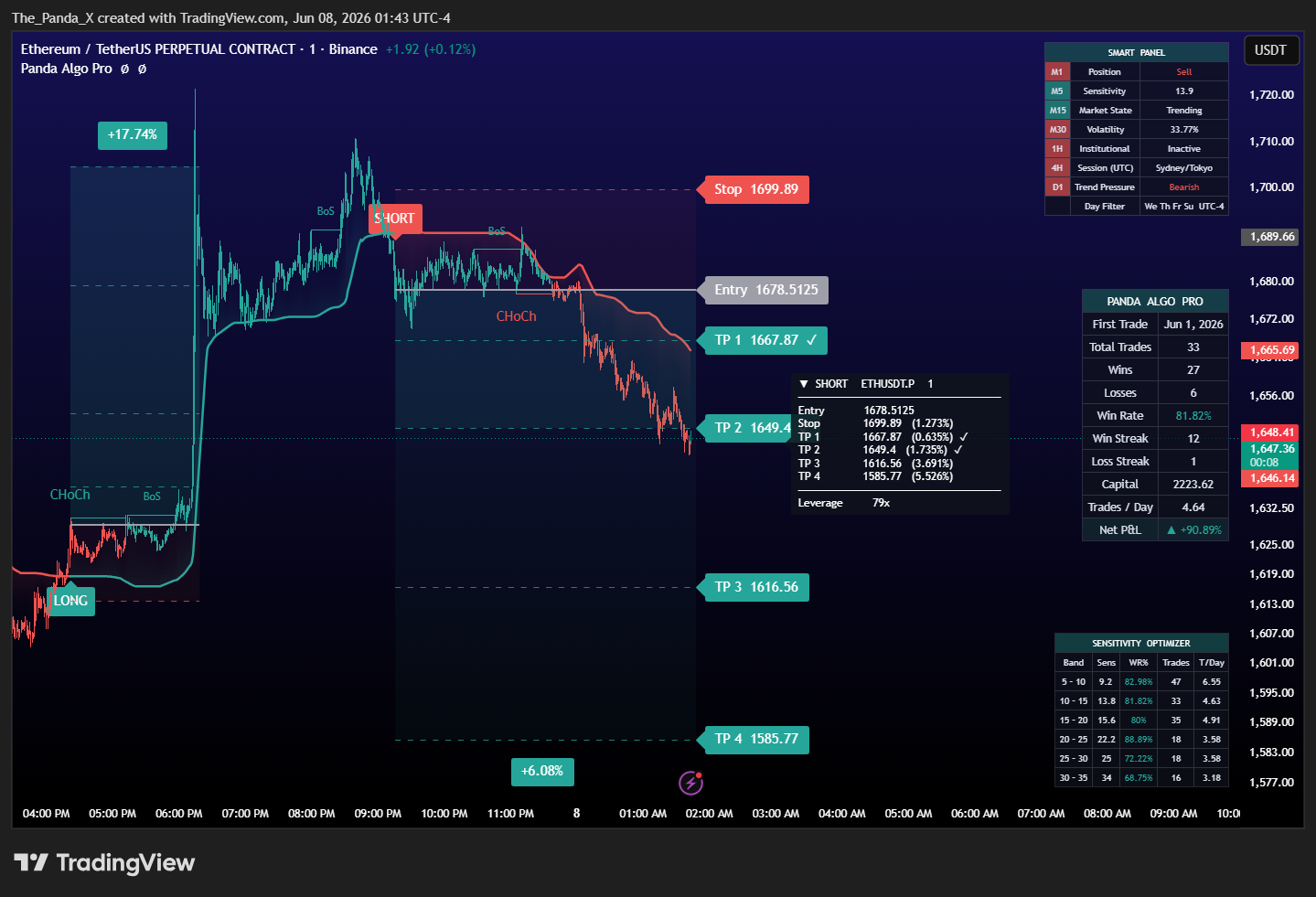The height and width of the screenshot is (897, 1316).
Task: Click the Capital value 2223.62
Action: click(x=1193, y=484)
